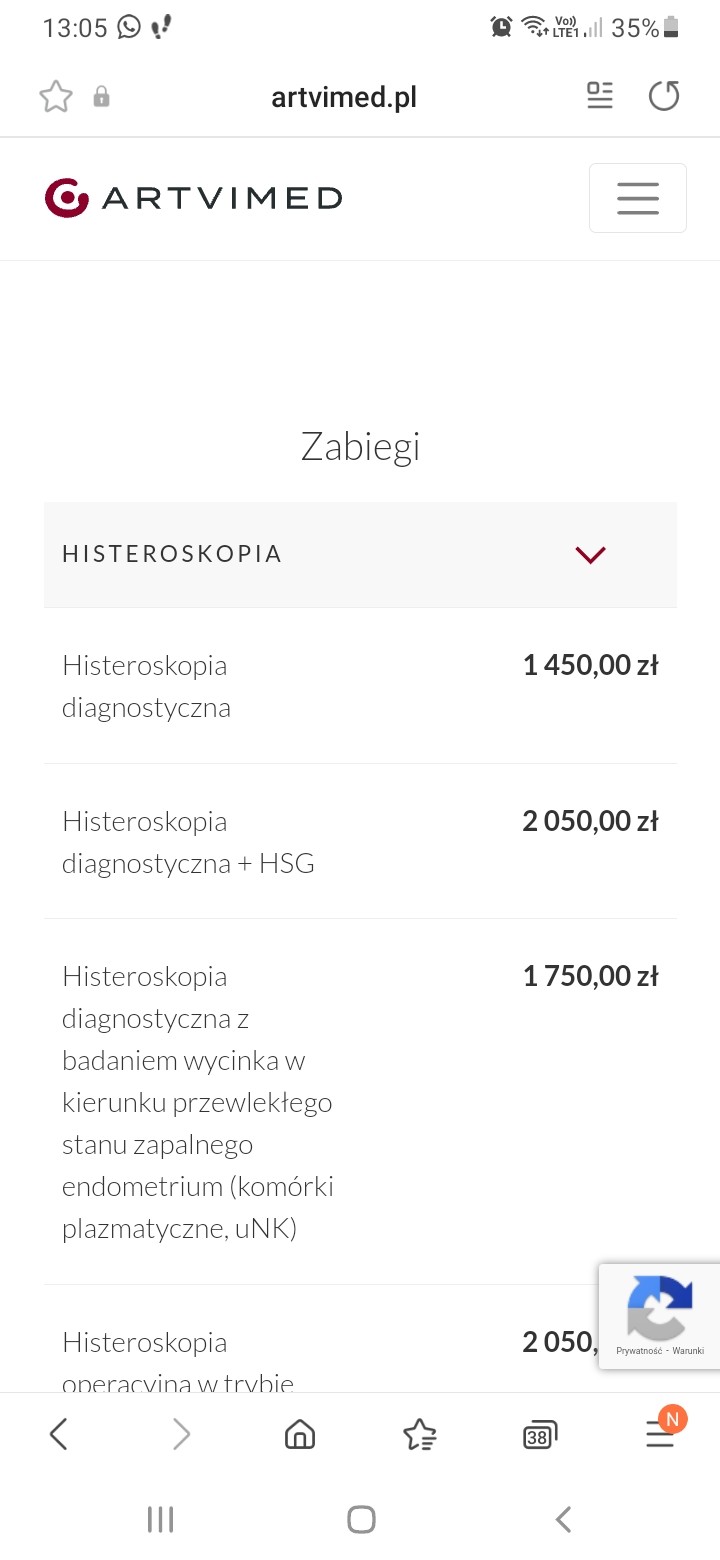Open Android recent apps button
The width and height of the screenshot is (720, 1560).
point(160,1520)
